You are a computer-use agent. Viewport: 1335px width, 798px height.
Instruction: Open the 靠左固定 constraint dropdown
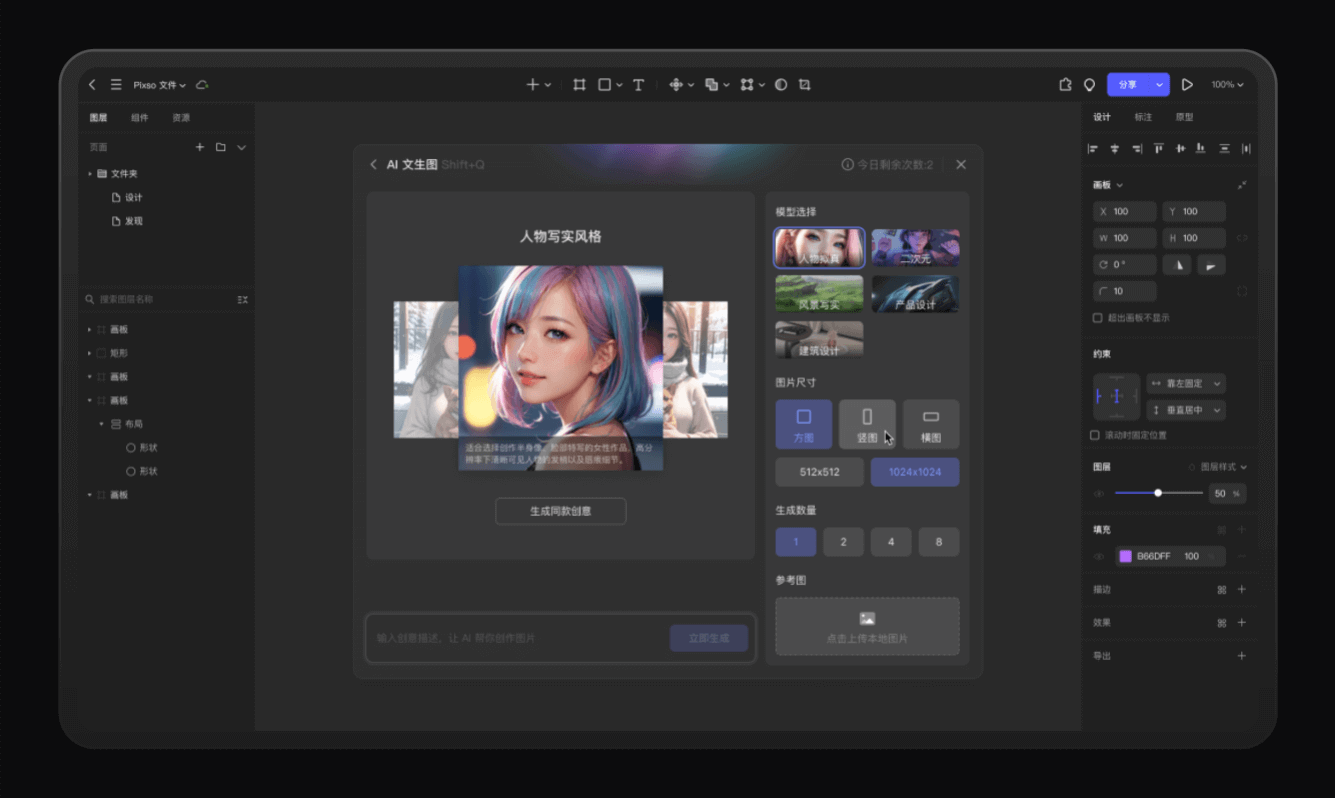pyautogui.click(x=1186, y=383)
